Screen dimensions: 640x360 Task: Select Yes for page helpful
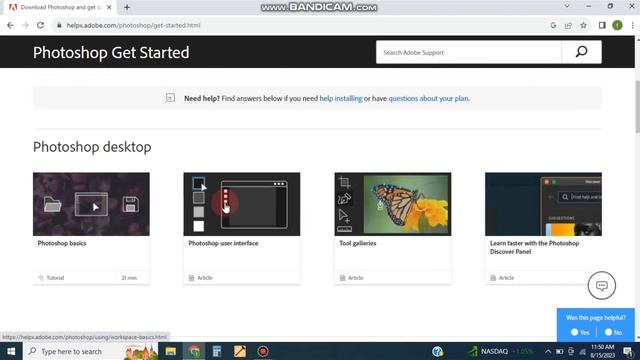coord(580,332)
